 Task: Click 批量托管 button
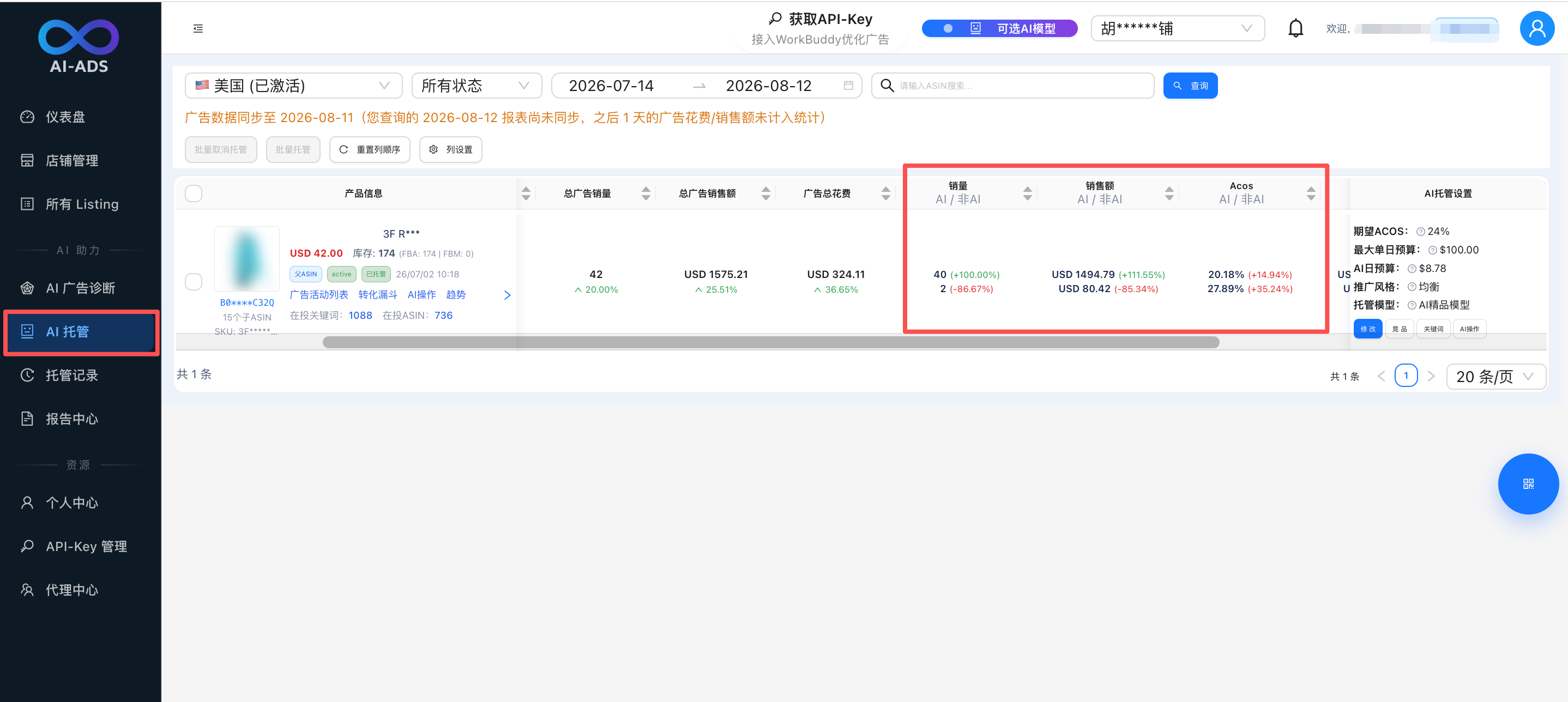pyautogui.click(x=293, y=150)
